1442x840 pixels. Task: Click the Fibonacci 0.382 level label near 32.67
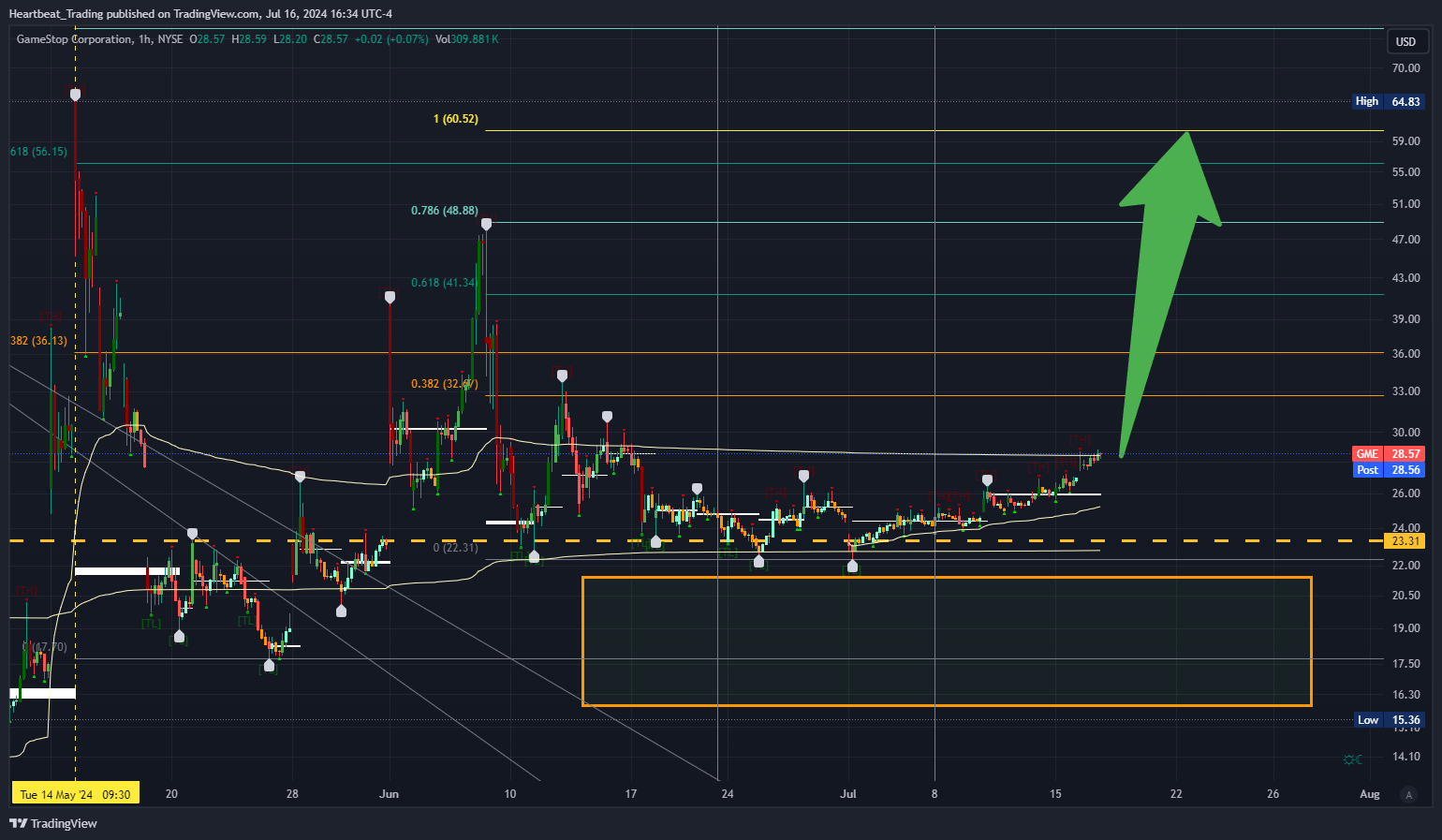pyautogui.click(x=445, y=384)
